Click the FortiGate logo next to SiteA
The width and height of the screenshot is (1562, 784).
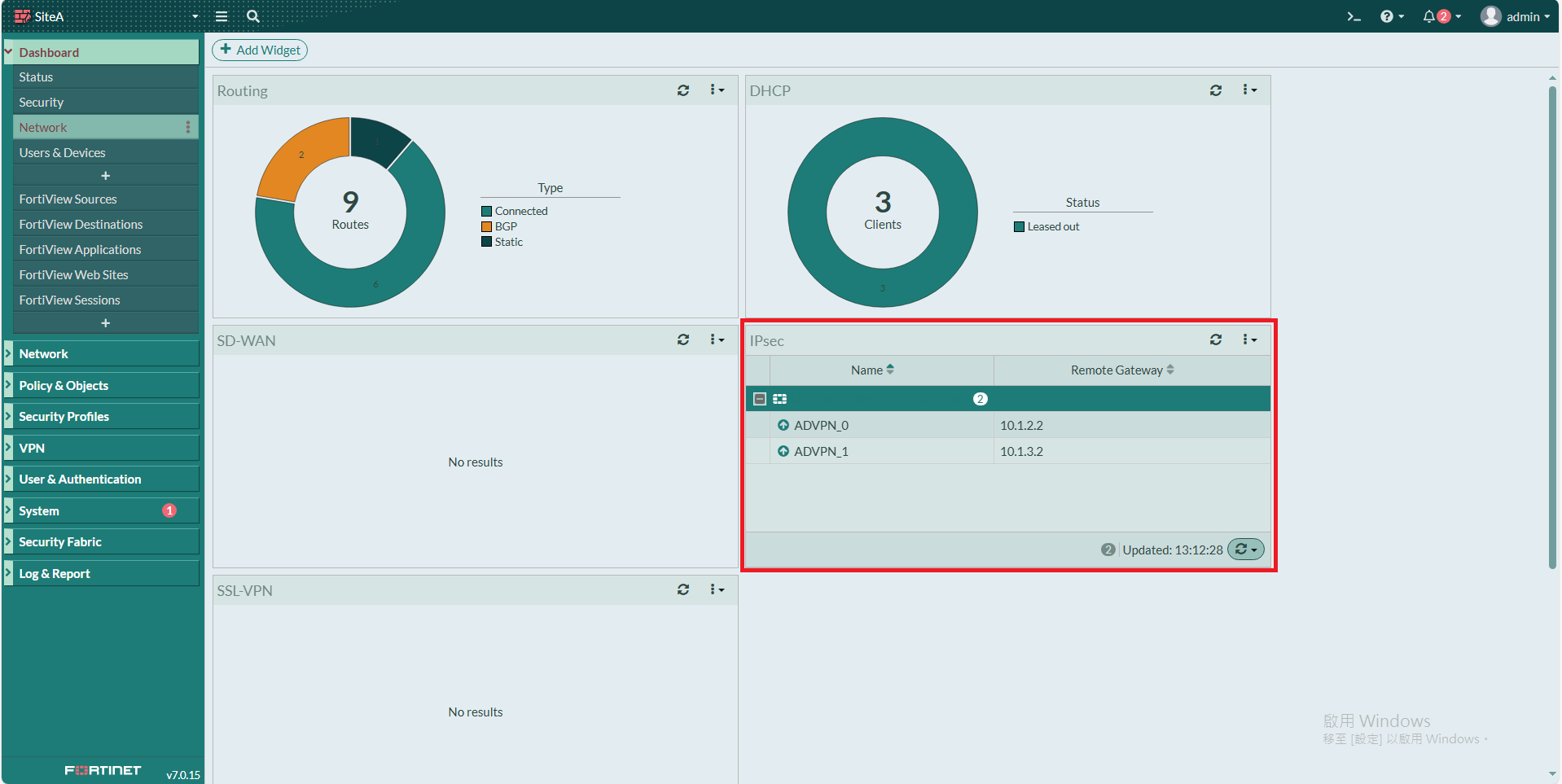pos(22,16)
